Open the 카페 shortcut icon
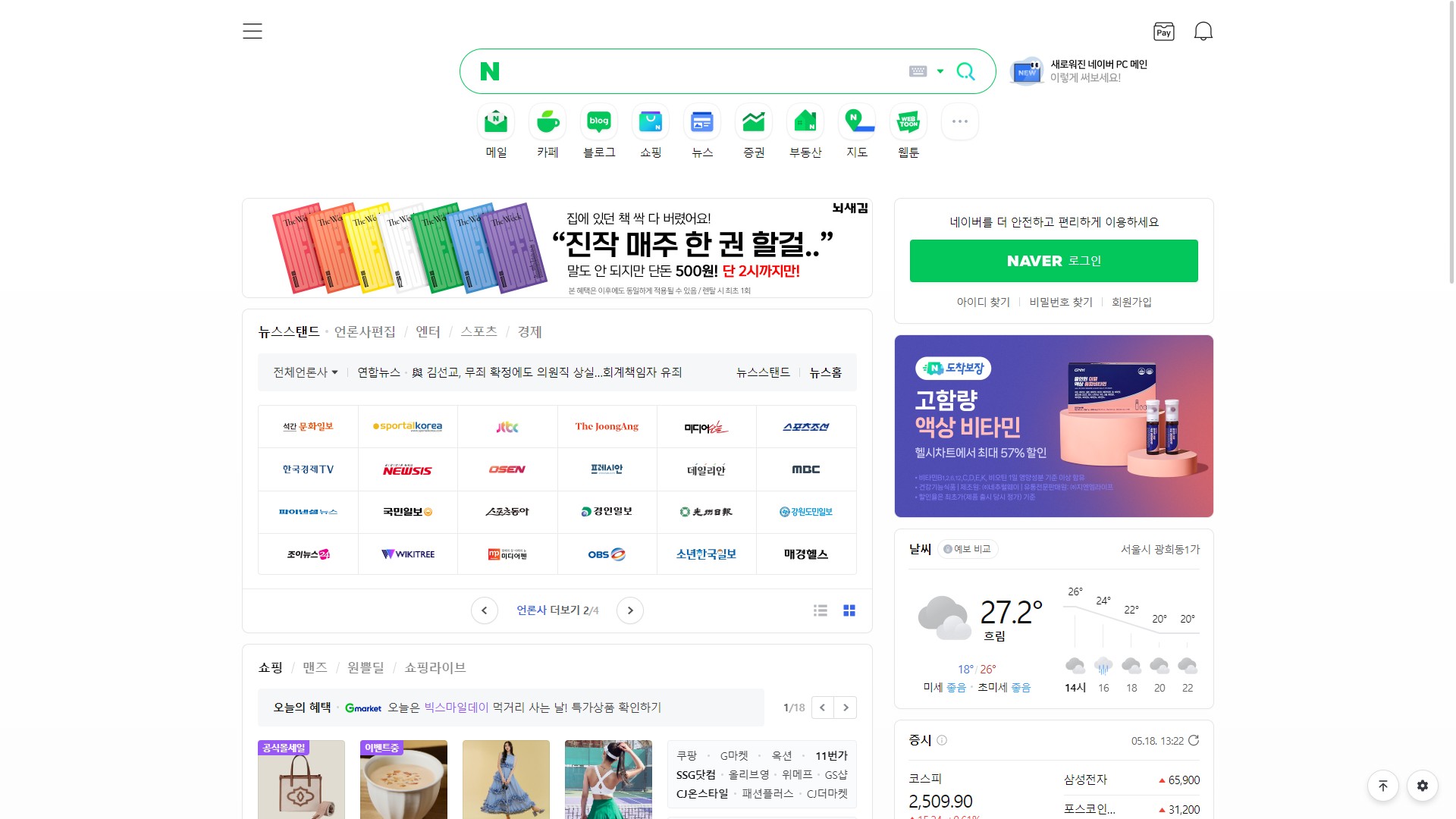Screen dimensions: 1456x819 pyautogui.click(x=548, y=122)
